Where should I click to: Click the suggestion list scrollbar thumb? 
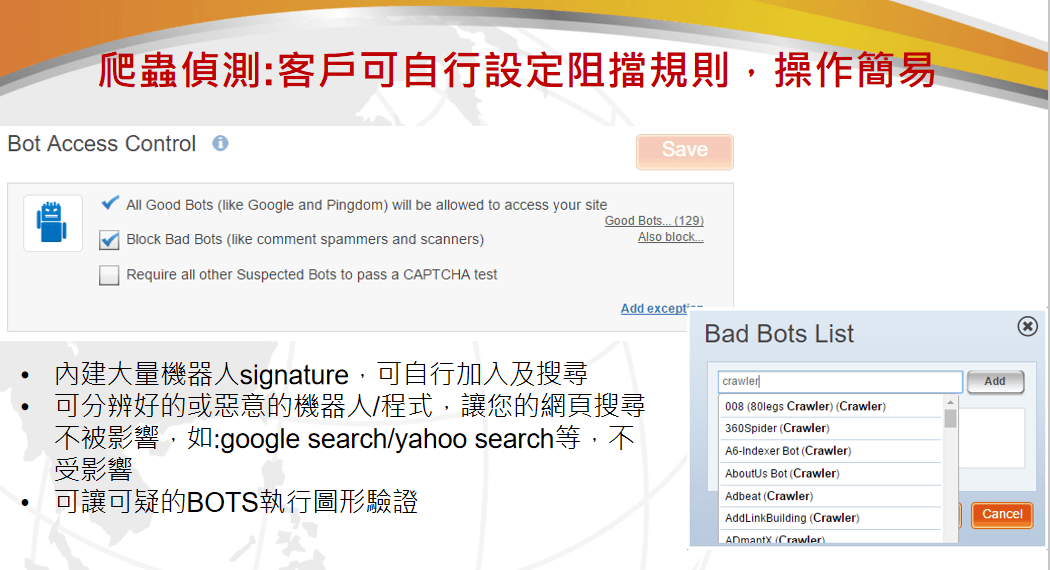click(x=950, y=419)
